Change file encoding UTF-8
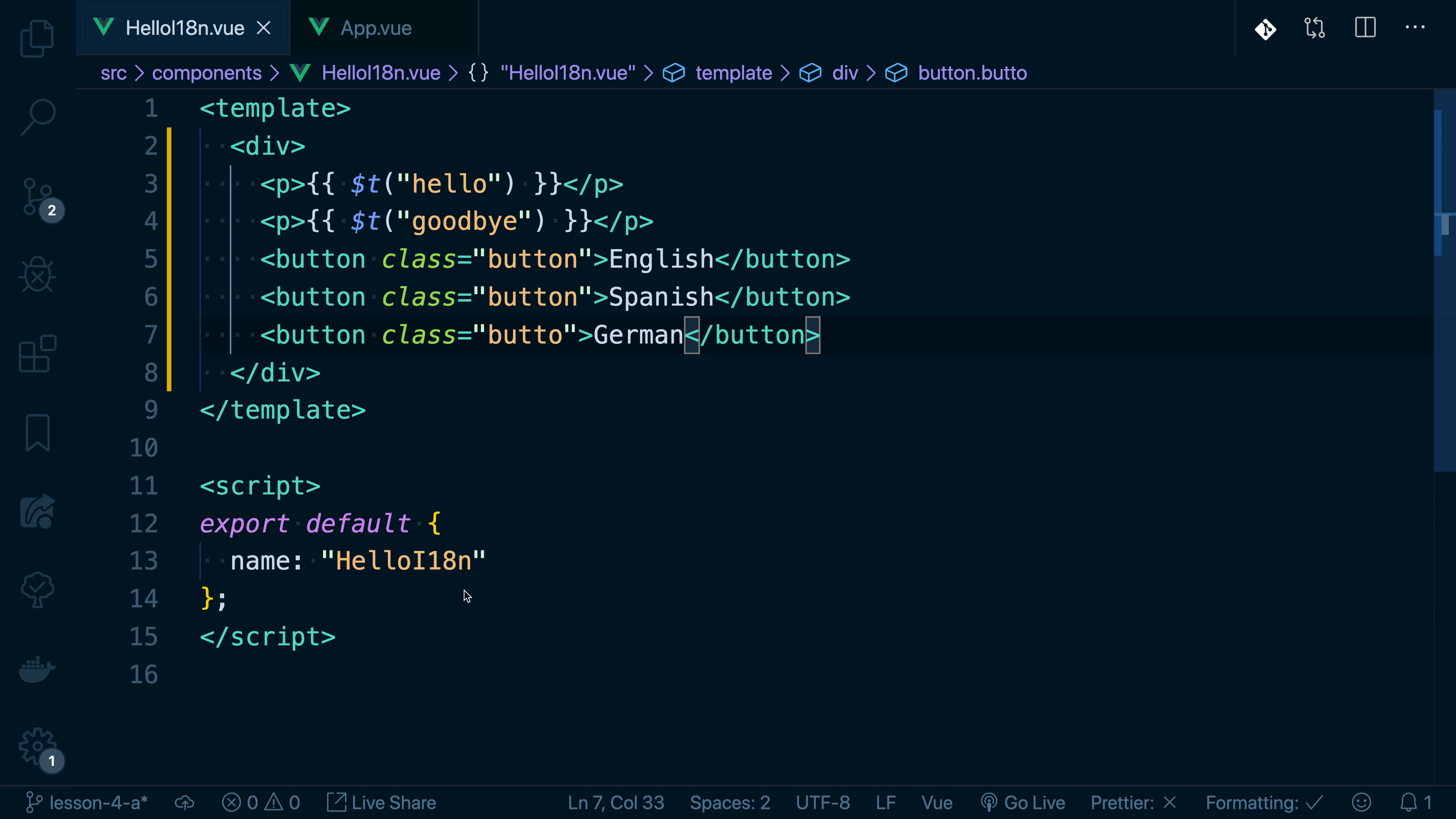 (823, 803)
